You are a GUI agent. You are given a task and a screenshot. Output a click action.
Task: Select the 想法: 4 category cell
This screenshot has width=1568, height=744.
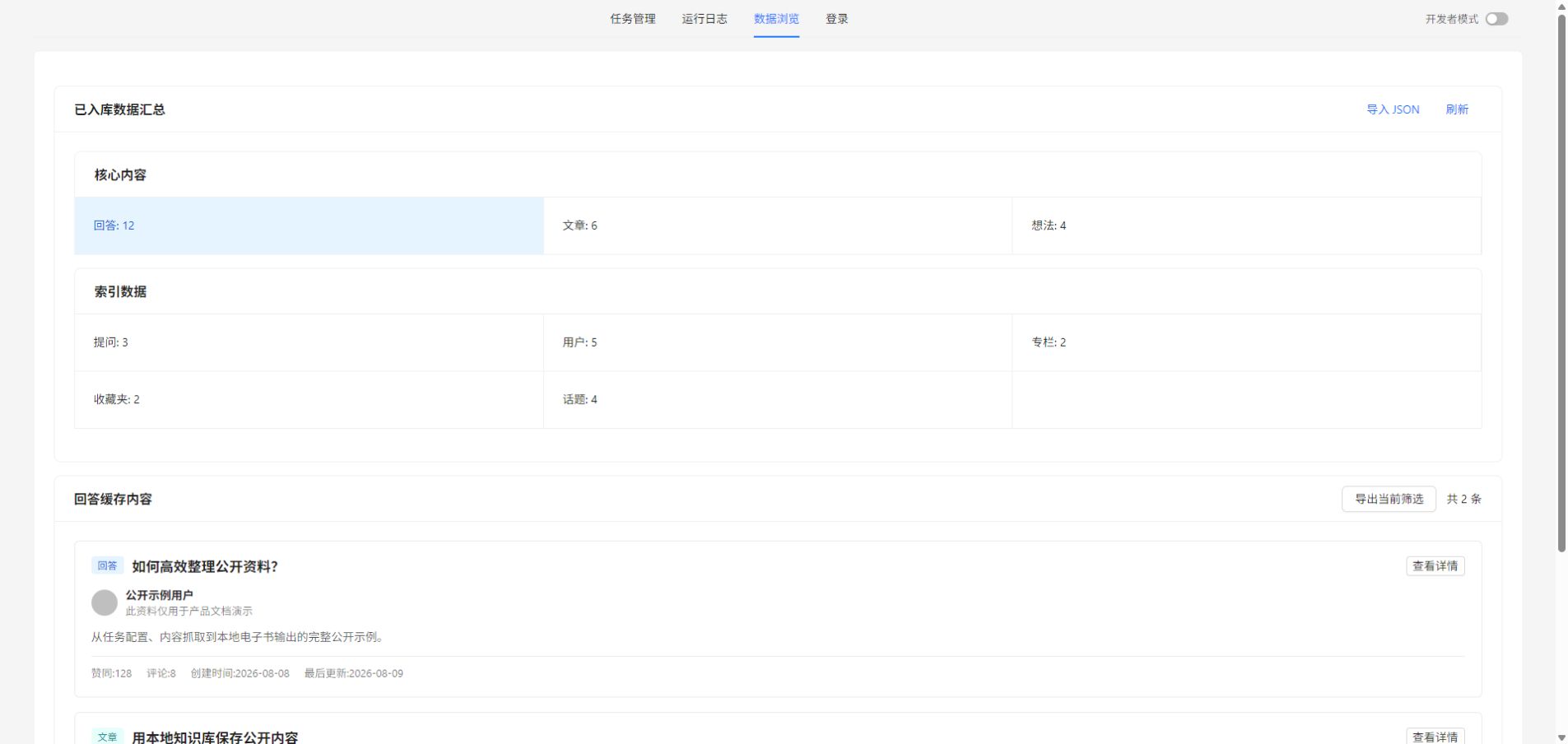pyautogui.click(x=1246, y=226)
